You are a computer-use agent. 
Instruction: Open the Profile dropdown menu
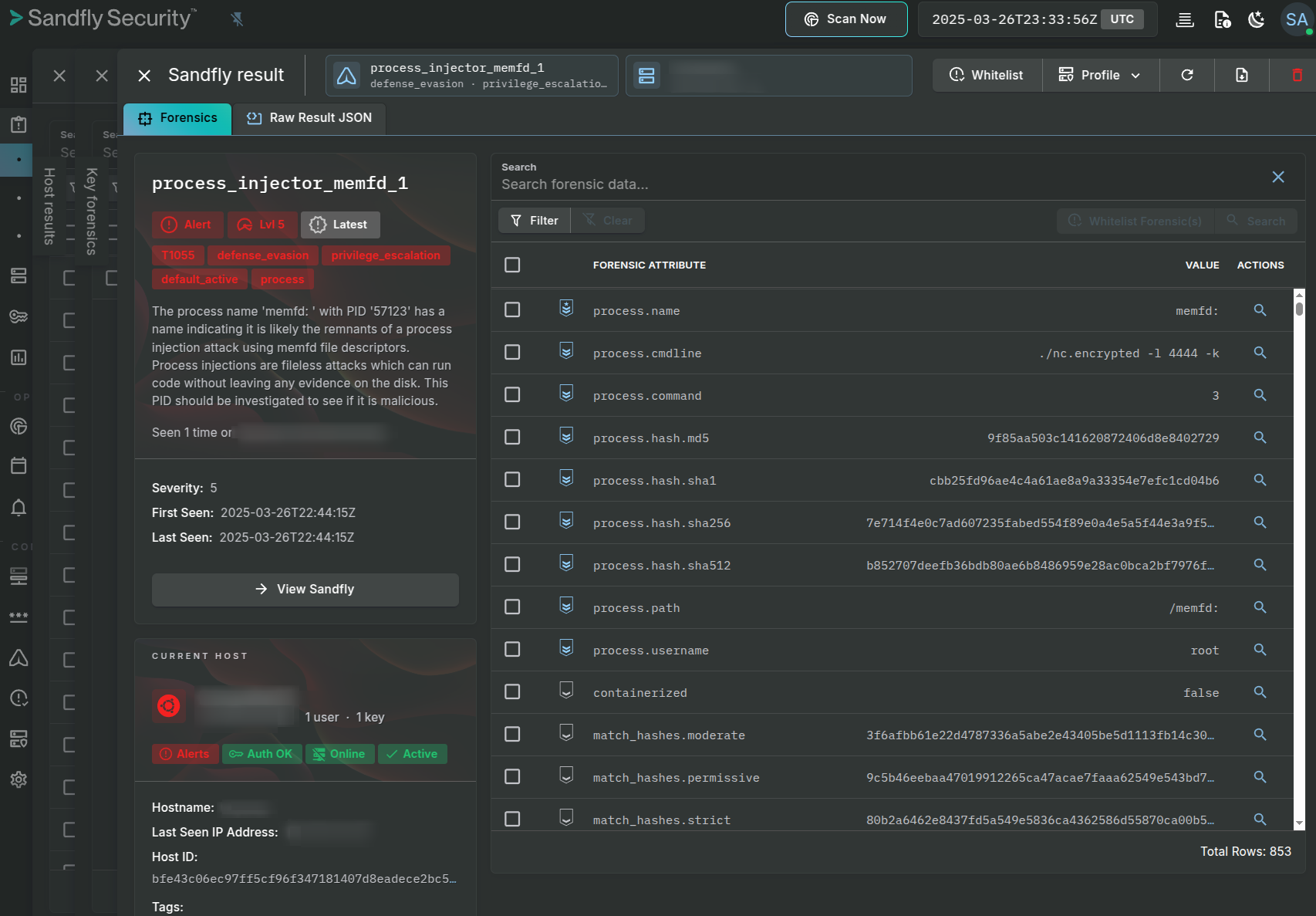pyautogui.click(x=1100, y=75)
